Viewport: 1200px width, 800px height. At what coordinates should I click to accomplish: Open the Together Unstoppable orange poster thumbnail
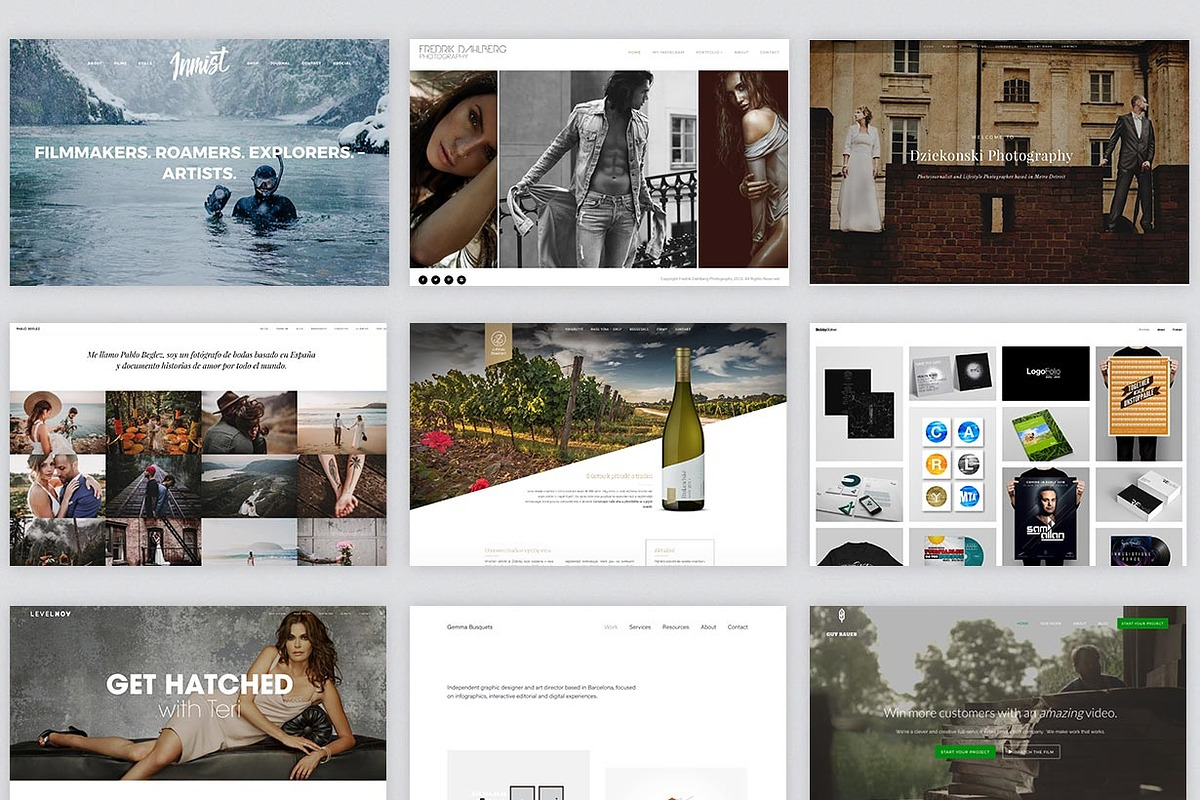[x=1140, y=403]
